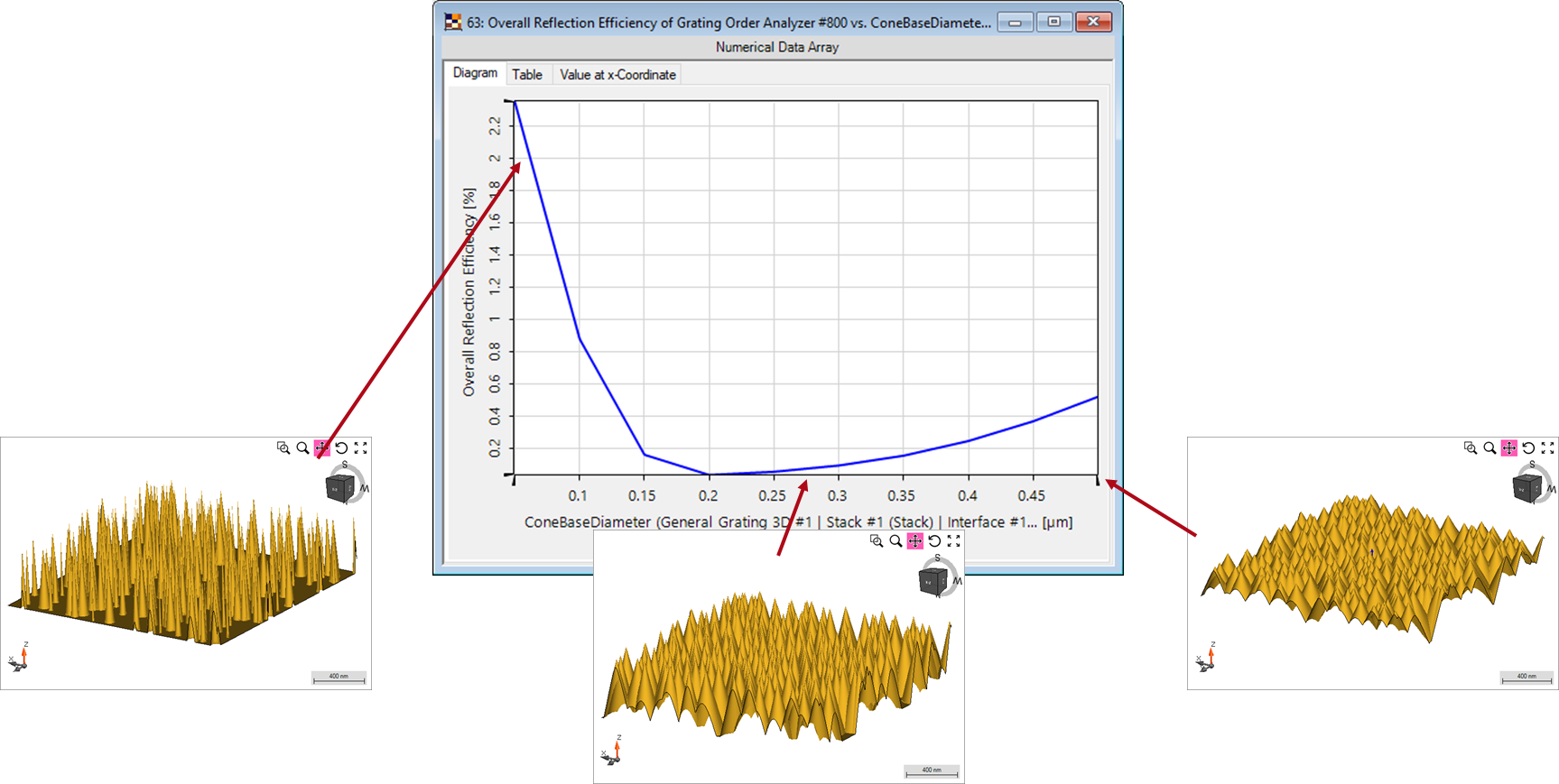This screenshot has height=784, width=1559.
Task: Click zoom-to-region icon in left 3D view
Action: click(283, 447)
